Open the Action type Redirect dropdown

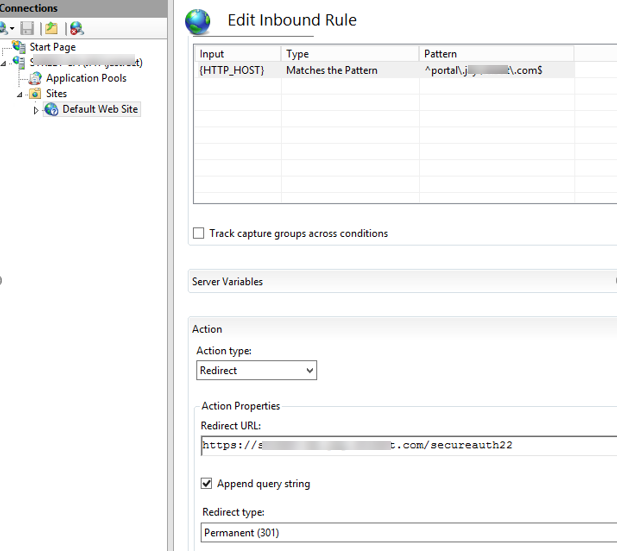[x=257, y=370]
